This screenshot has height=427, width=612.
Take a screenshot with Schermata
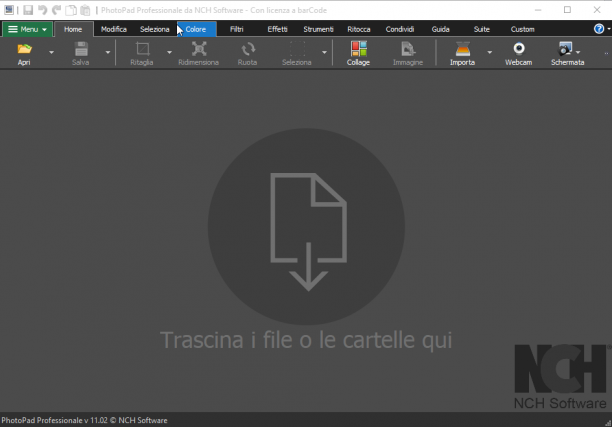point(565,53)
